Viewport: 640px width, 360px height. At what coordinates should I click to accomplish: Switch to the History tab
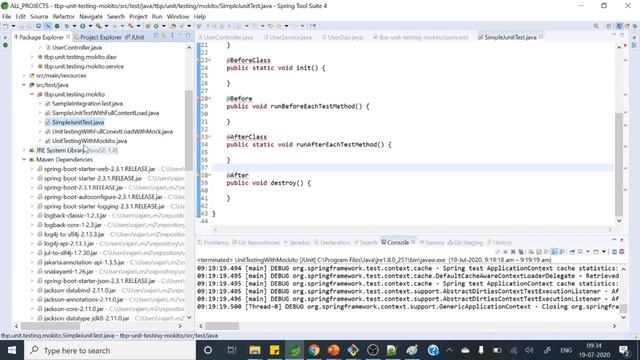(x=499, y=242)
